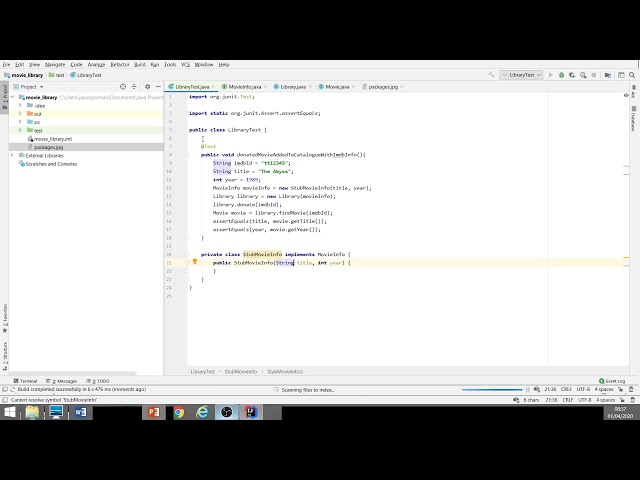The image size is (640, 480).
Task: Select Scratches and Consoles in tree
Action: coord(48,164)
